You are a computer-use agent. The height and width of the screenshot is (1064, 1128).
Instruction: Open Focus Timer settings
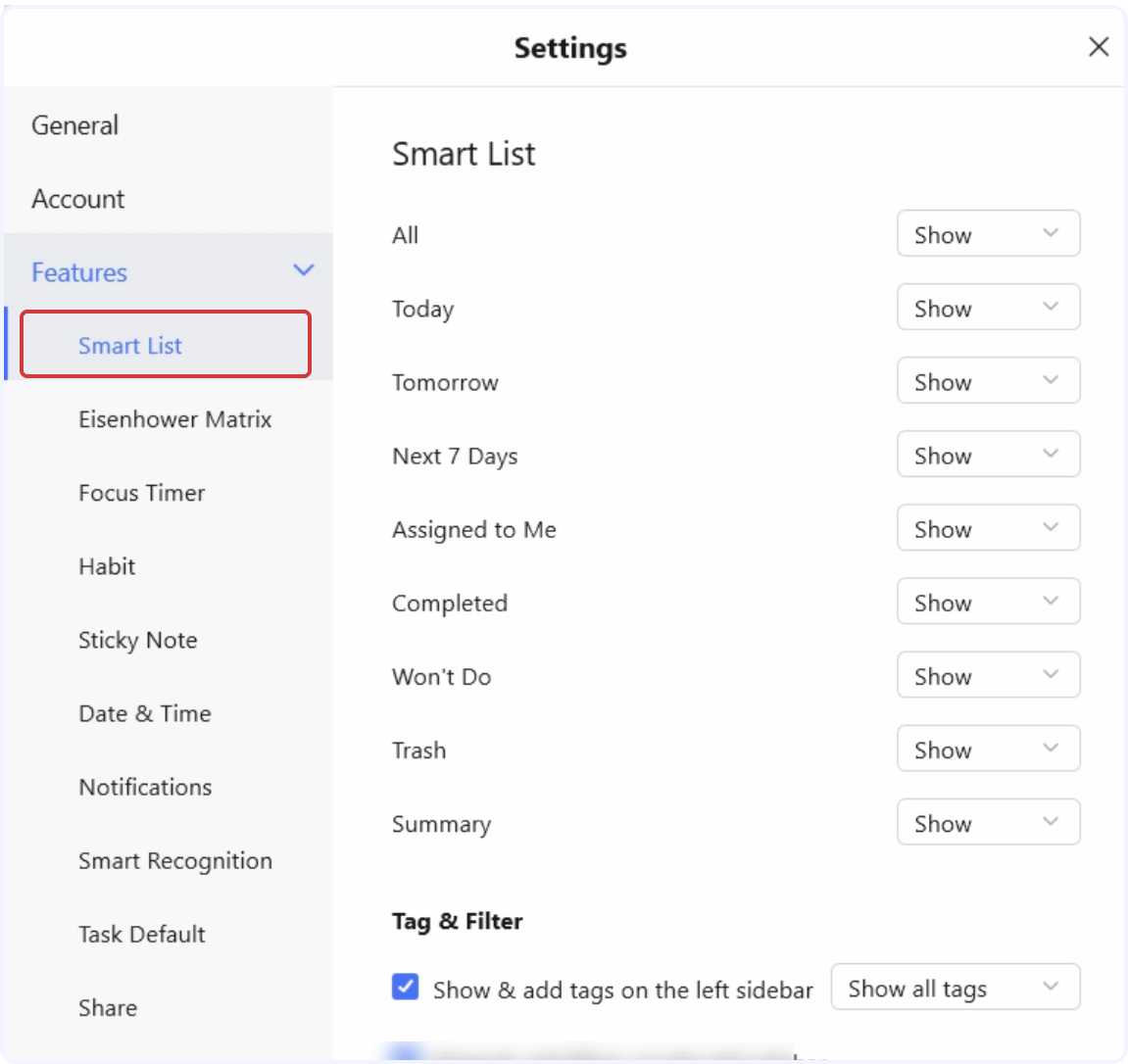coord(141,493)
